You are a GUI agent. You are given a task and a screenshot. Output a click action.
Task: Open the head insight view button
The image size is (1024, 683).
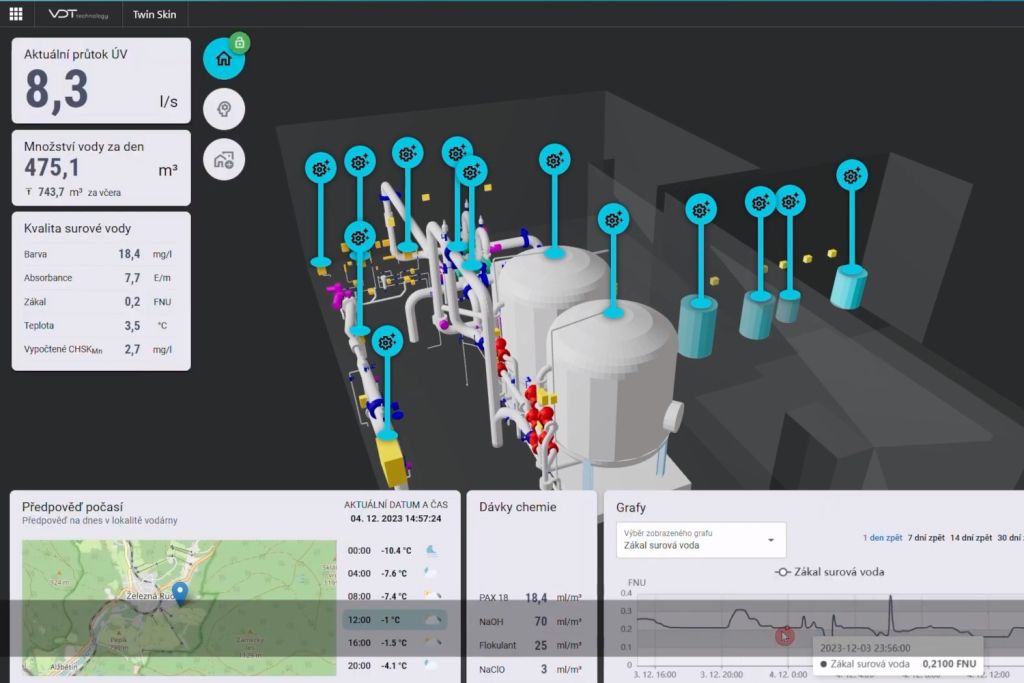(x=224, y=109)
